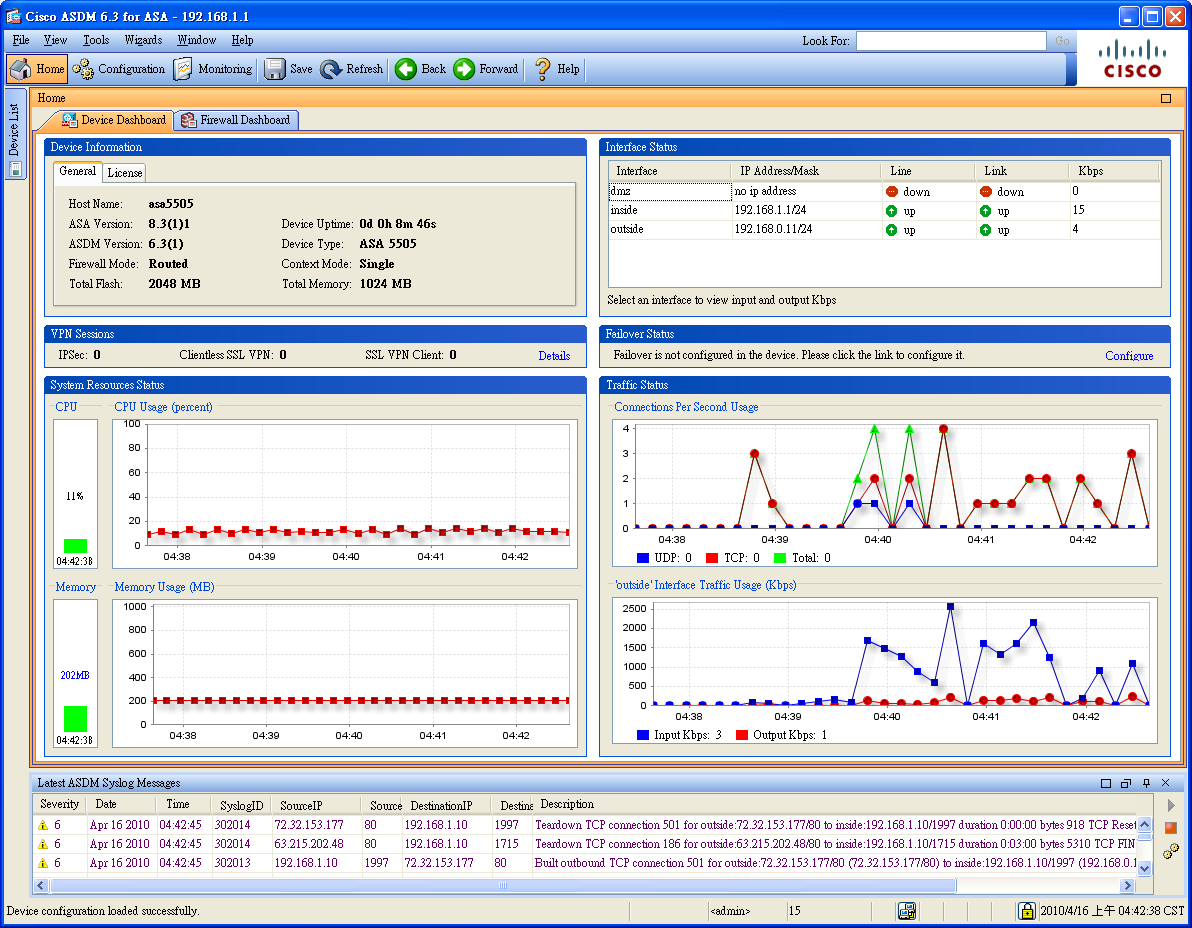Screen dimensions: 1192x928
Task: Select the dmz interface row
Action: point(885,192)
